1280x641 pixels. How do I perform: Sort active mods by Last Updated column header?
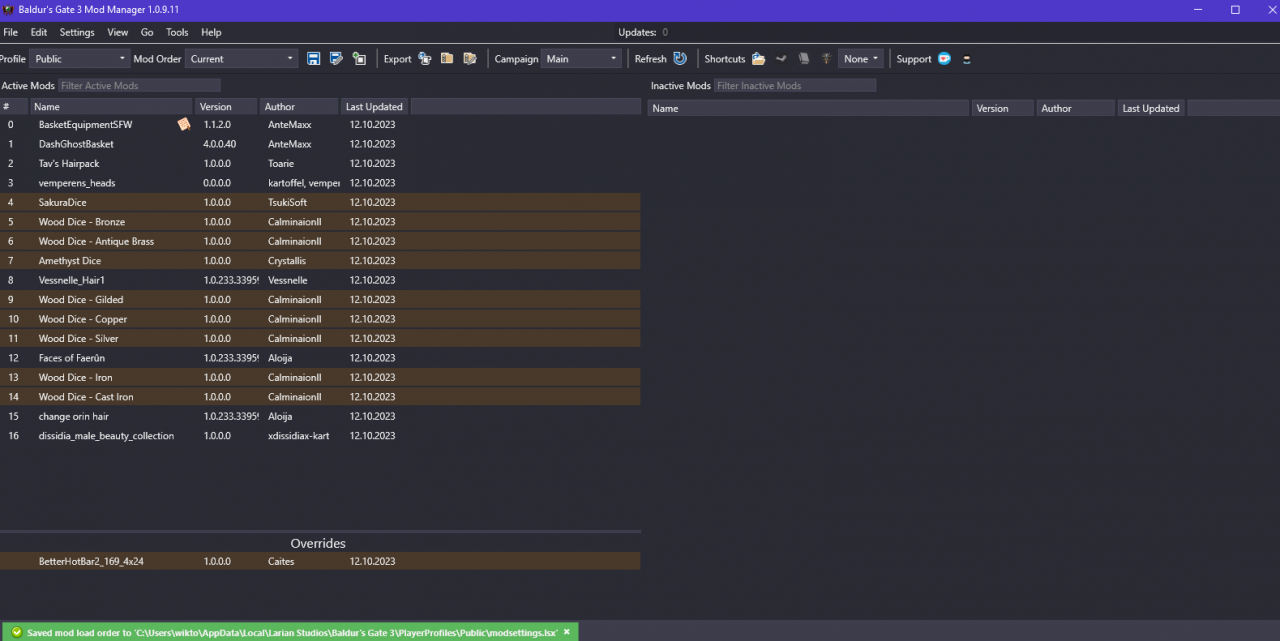click(x=374, y=107)
